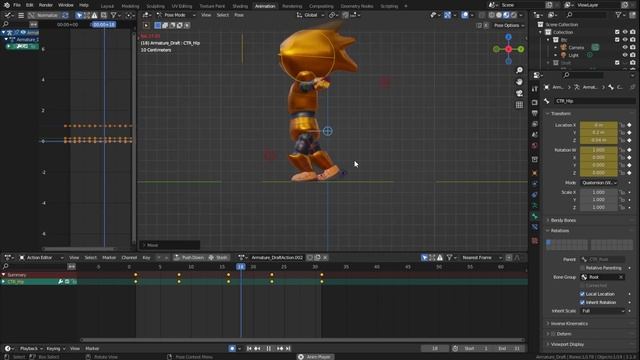Jump to previous keyframe button
Viewport: 640px width, 360px height.
(x=258, y=349)
